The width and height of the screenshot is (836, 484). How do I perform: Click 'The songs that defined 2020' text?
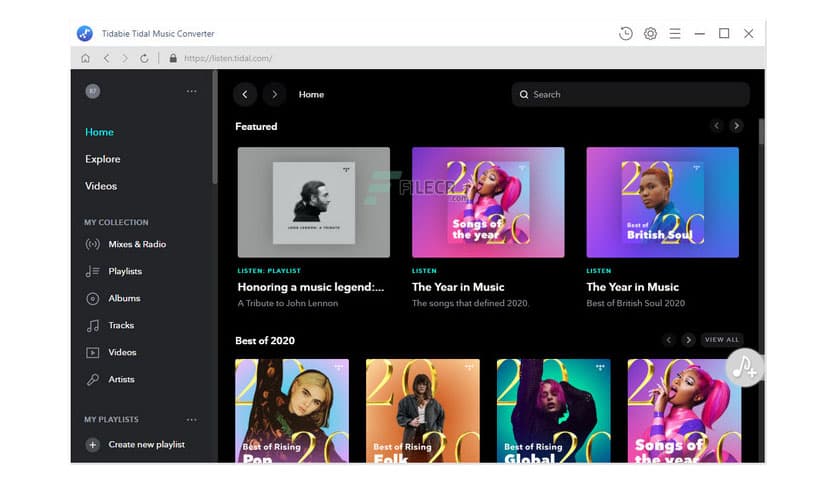coord(470,303)
